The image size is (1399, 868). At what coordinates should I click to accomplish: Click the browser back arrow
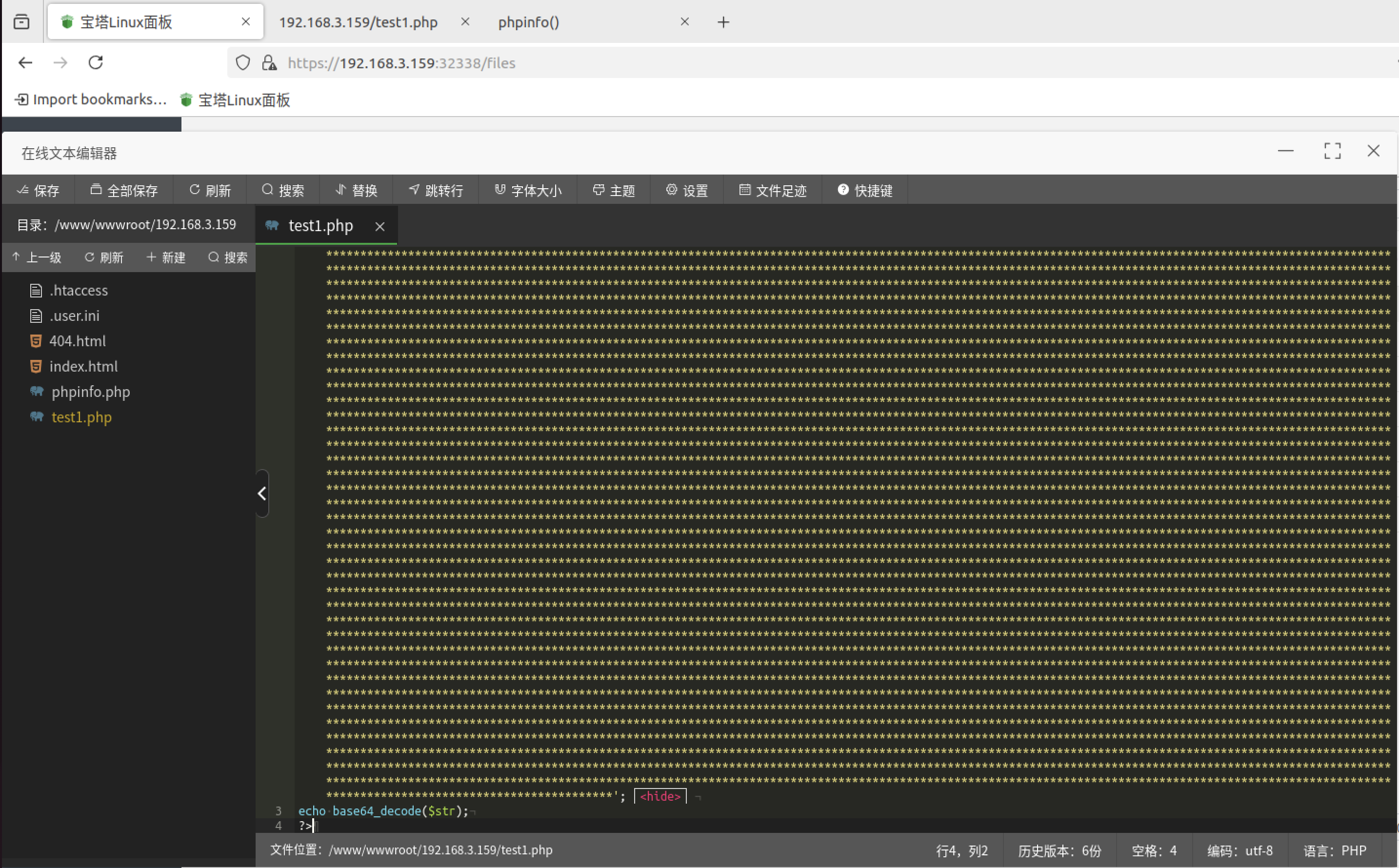click(x=25, y=62)
